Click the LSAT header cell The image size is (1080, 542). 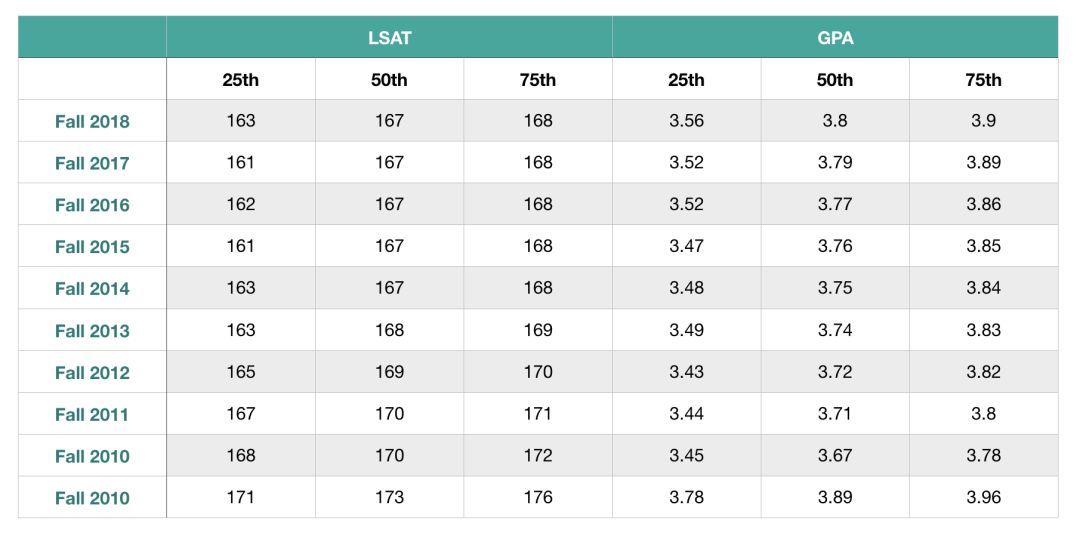coord(389,38)
